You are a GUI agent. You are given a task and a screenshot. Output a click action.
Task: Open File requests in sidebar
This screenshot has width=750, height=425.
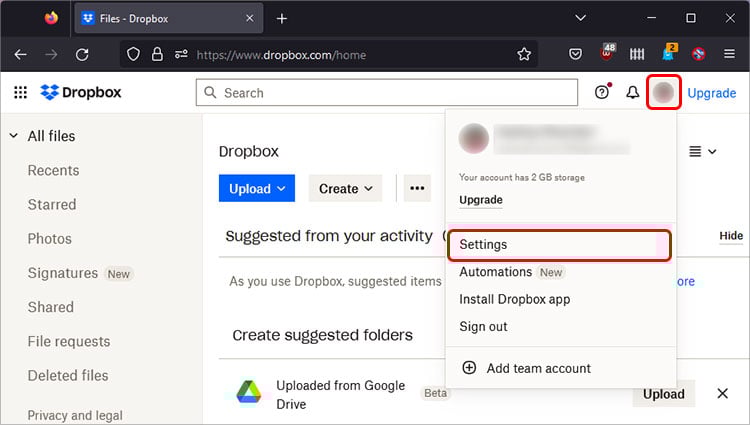(69, 341)
